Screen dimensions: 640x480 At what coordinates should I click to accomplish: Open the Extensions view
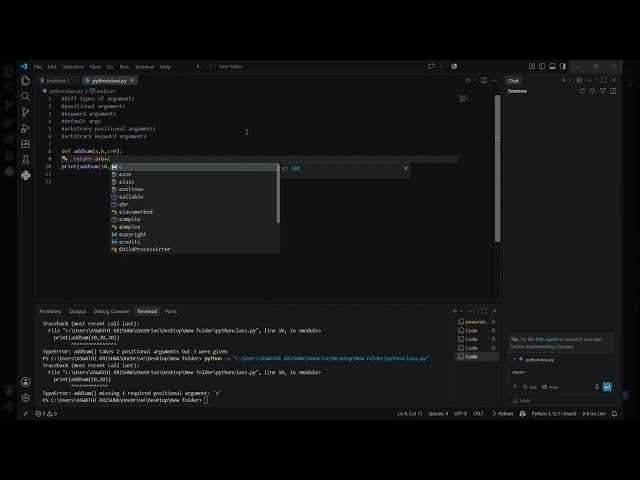25,144
